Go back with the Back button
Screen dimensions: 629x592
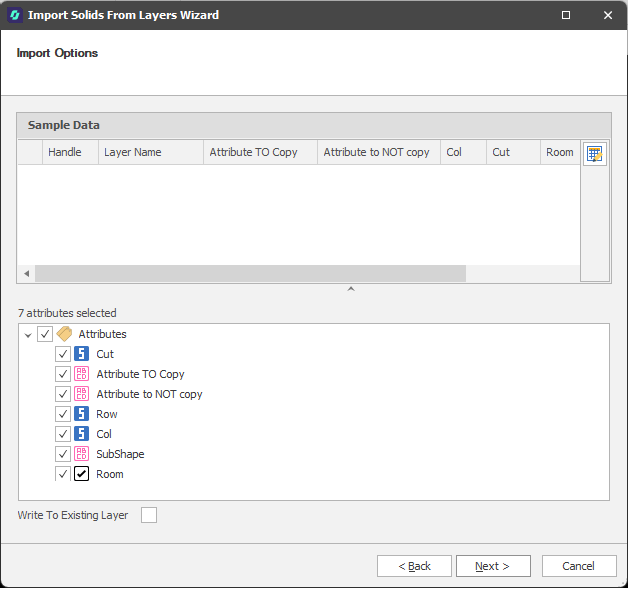[x=414, y=566]
